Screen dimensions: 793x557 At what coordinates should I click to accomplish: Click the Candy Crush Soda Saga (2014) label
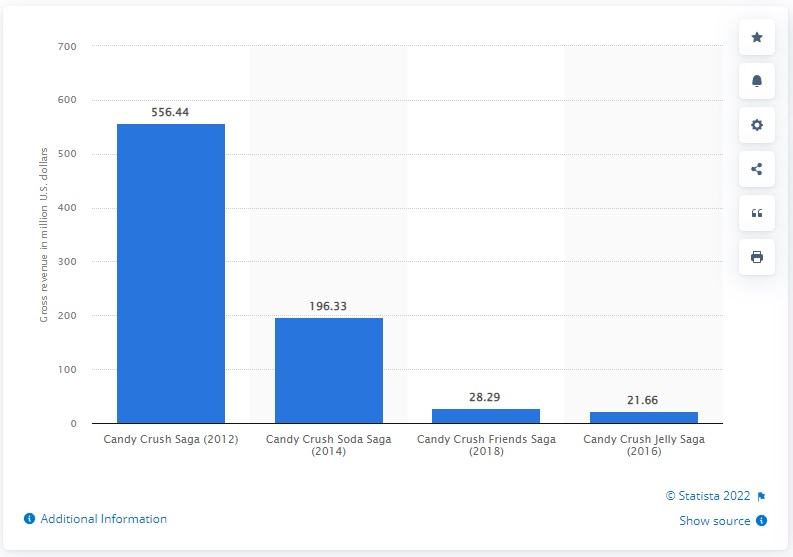pyautogui.click(x=329, y=445)
